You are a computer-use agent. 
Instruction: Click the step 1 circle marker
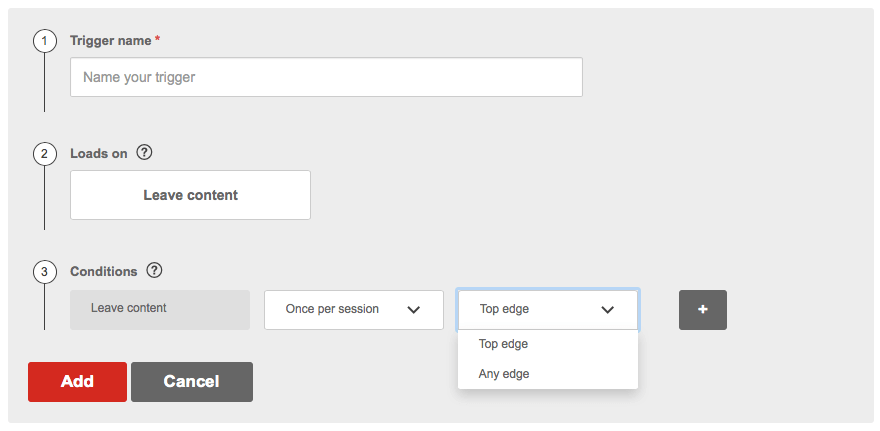(45, 41)
